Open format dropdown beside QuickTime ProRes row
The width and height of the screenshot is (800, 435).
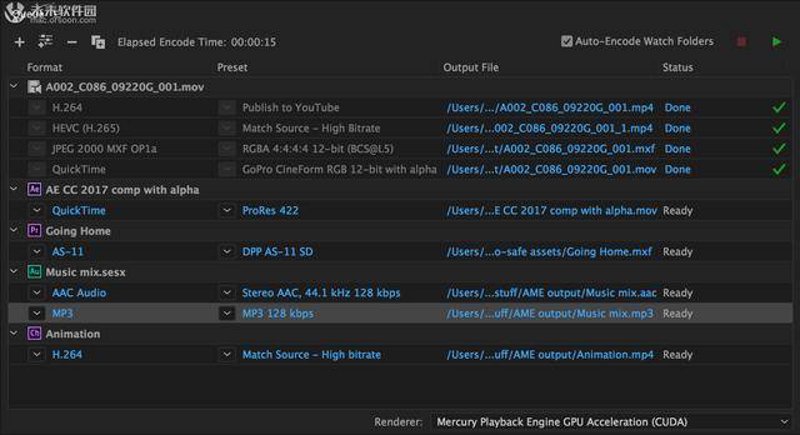click(x=37, y=210)
